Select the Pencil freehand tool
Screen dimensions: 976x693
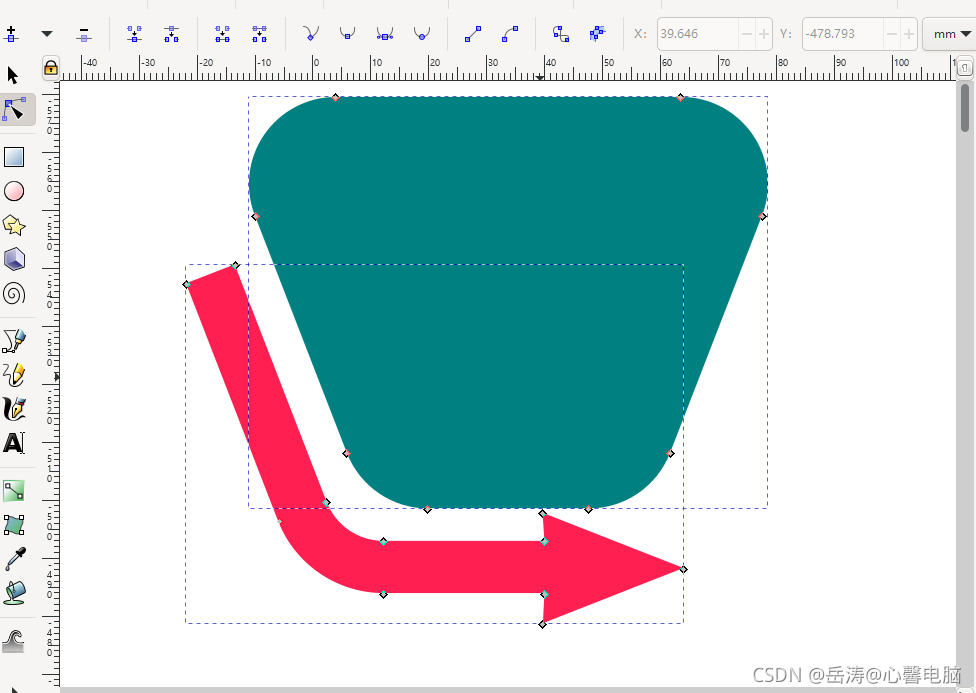click(x=14, y=375)
